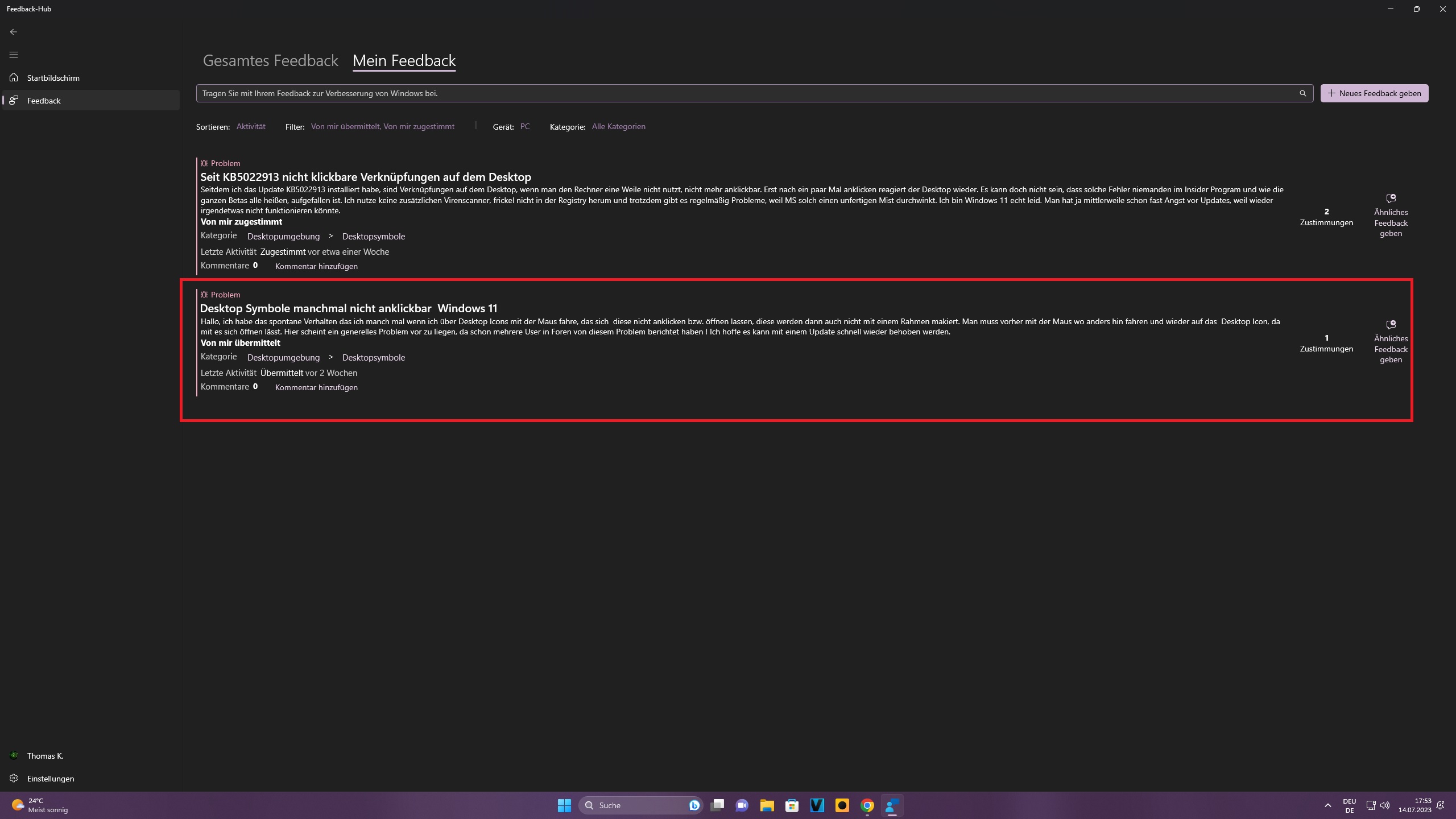This screenshot has width=1456, height=819.
Task: Click search magnifier icon in feedback box
Action: (1302, 93)
